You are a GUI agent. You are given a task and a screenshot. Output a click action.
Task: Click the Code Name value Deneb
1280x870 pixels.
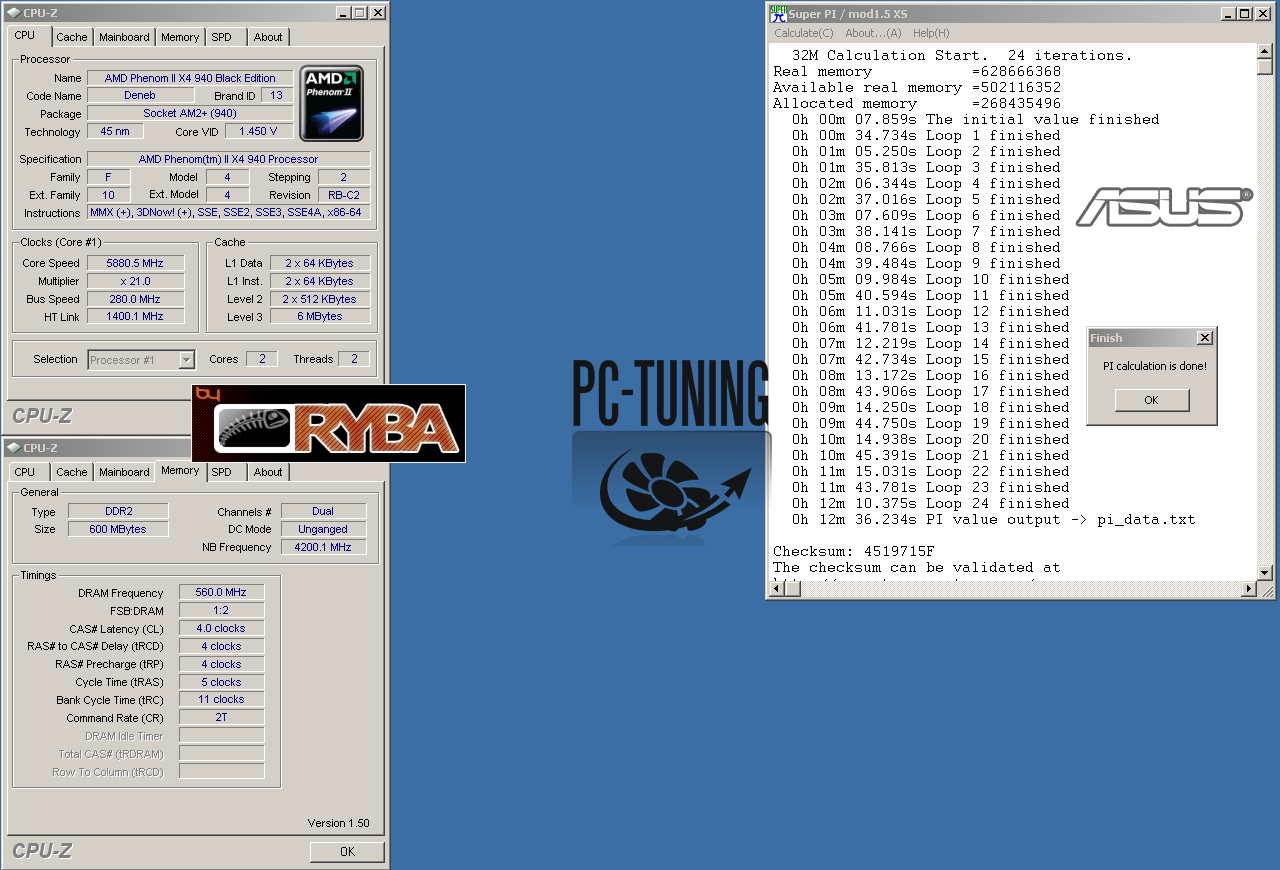pyautogui.click(x=140, y=96)
